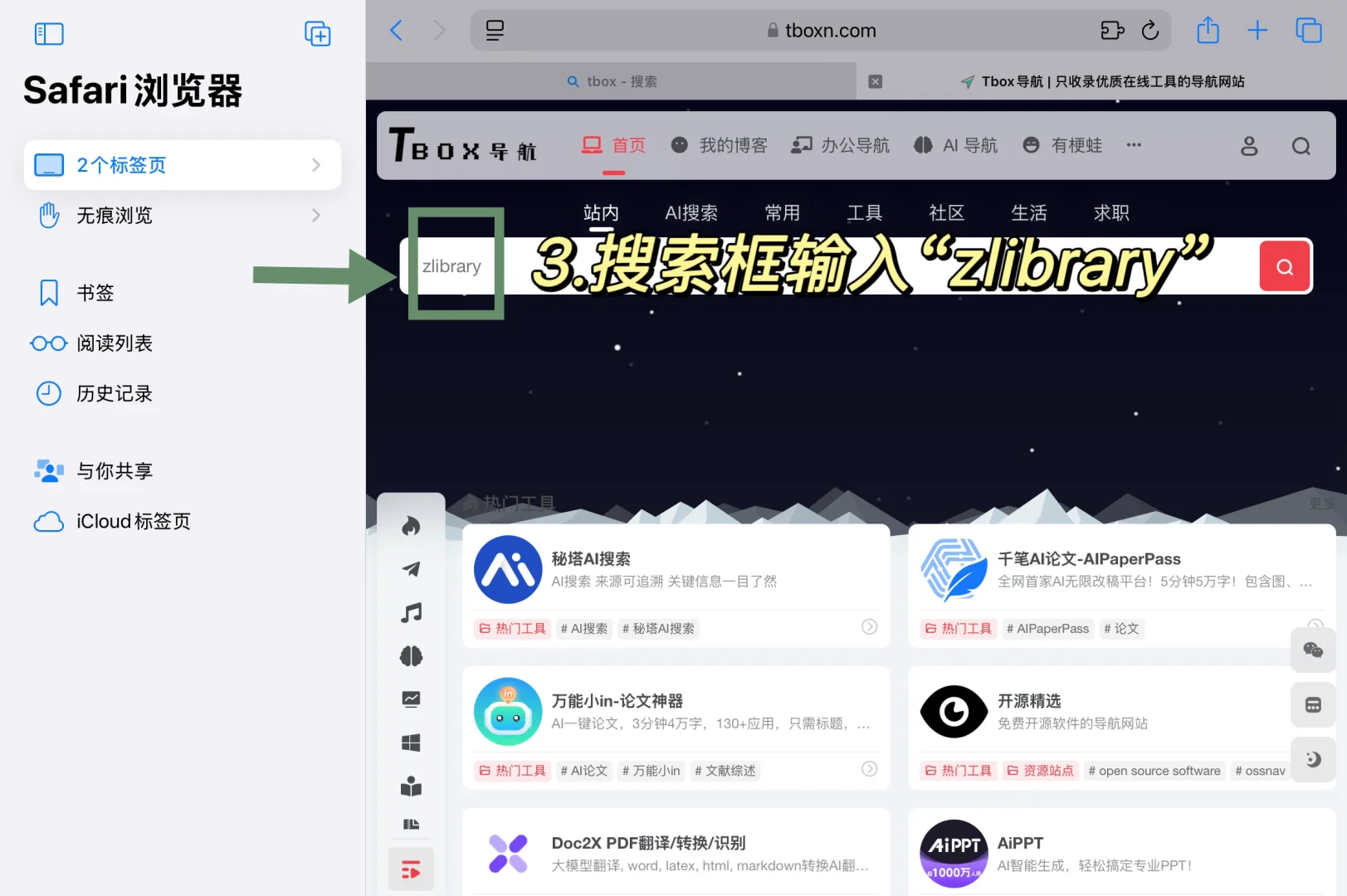Viewport: 1347px width, 896px height.
Task: Hide the Safari sidebar panel
Action: [x=49, y=34]
